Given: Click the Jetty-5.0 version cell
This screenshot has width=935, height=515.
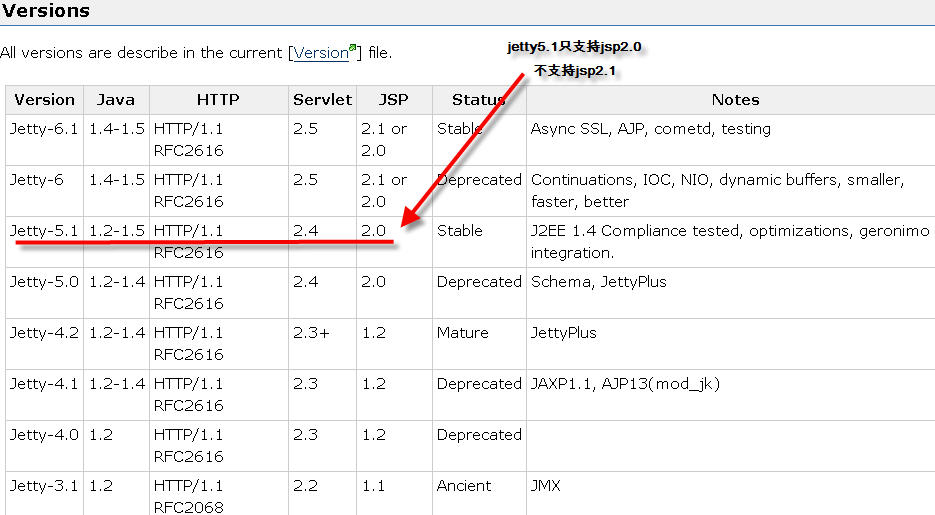Looking at the screenshot, I should [44, 282].
